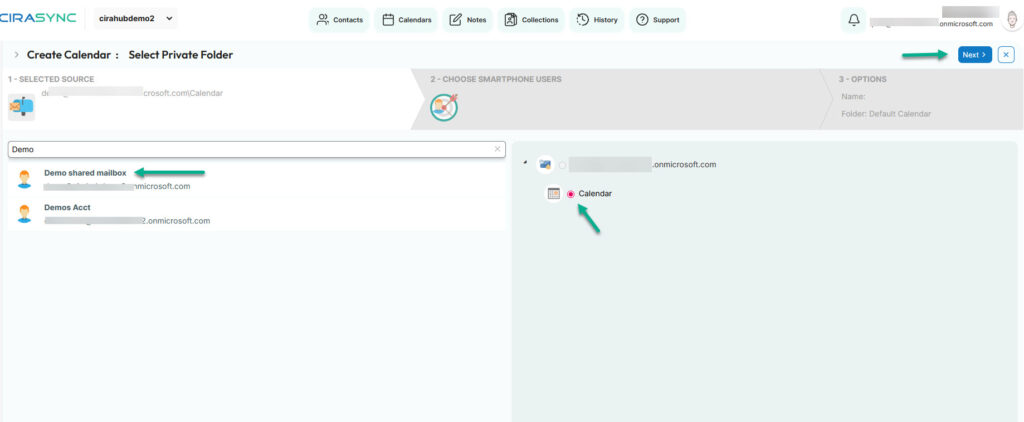Click the Name: option text
1024x422 pixels.
[853, 97]
